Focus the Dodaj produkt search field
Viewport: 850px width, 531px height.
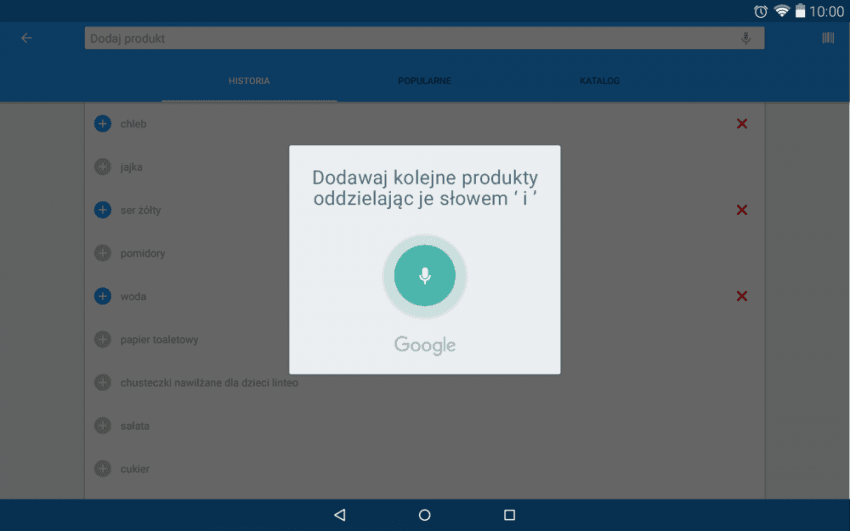point(424,38)
